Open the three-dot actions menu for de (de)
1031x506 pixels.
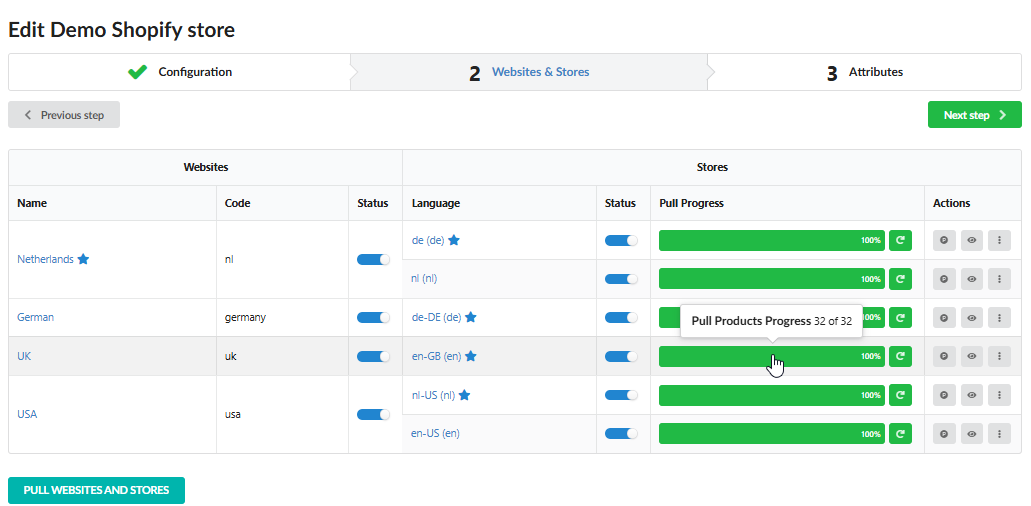click(999, 240)
